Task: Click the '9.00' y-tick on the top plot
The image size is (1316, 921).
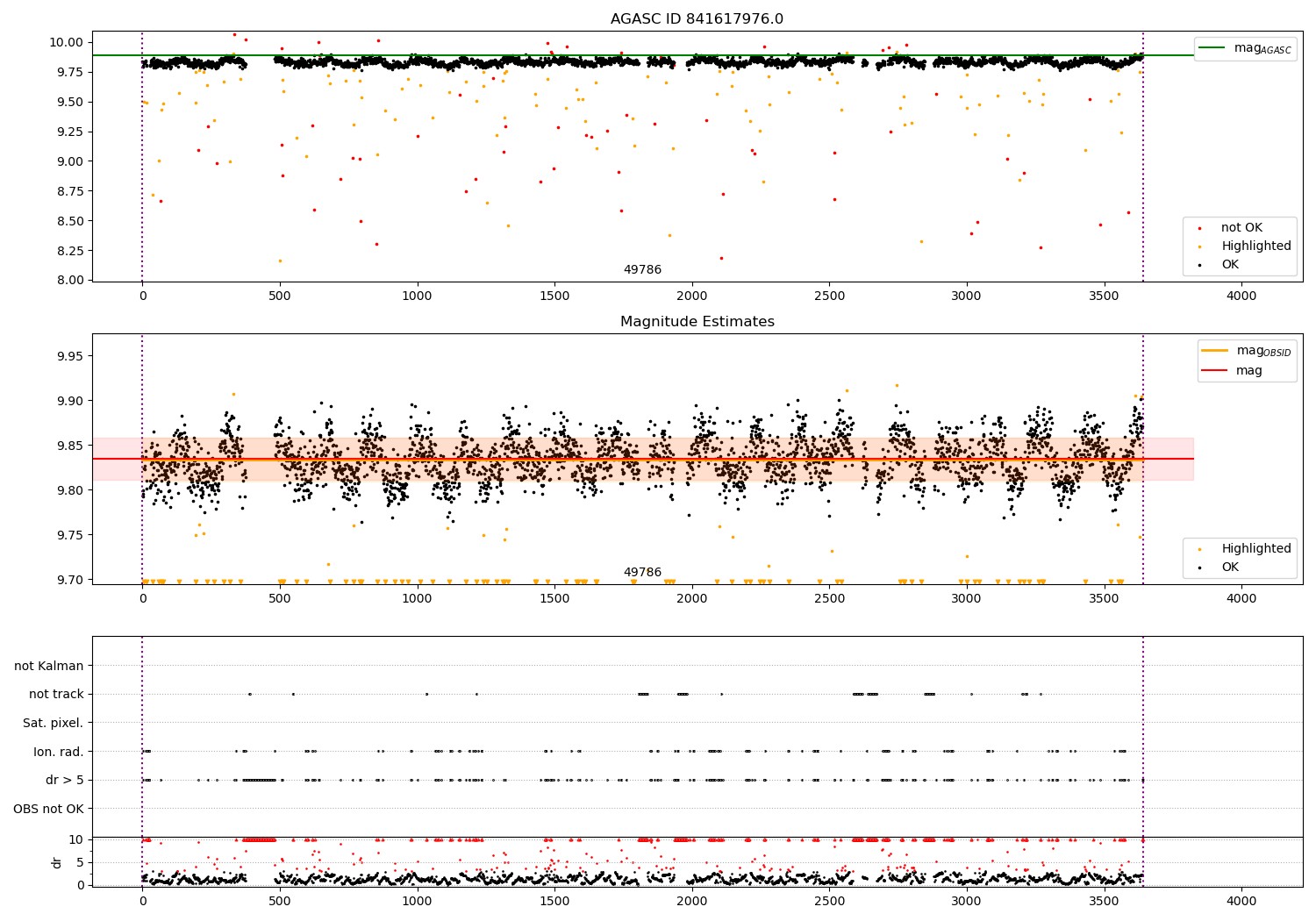Action: point(70,161)
